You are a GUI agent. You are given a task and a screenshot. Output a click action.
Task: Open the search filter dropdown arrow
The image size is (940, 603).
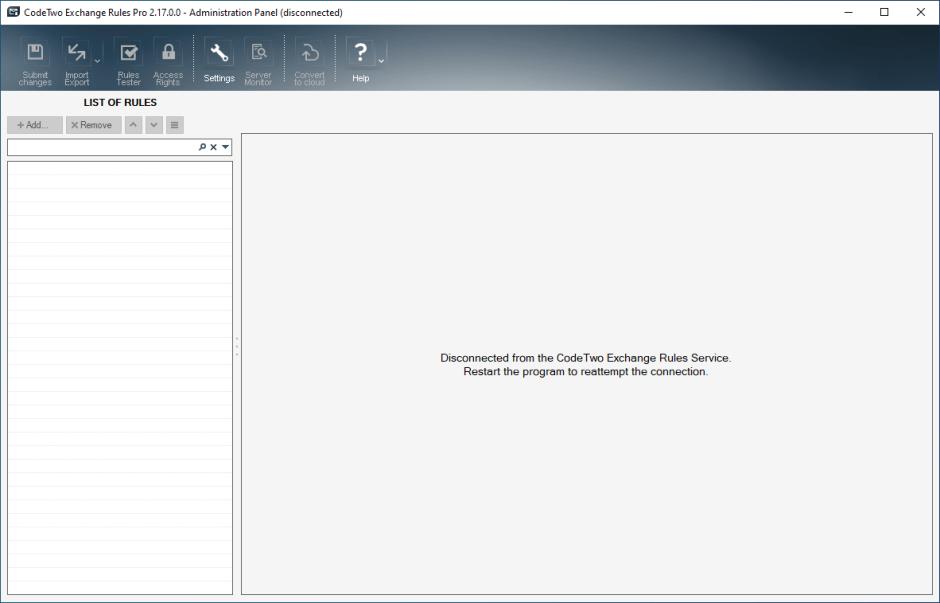[x=225, y=147]
